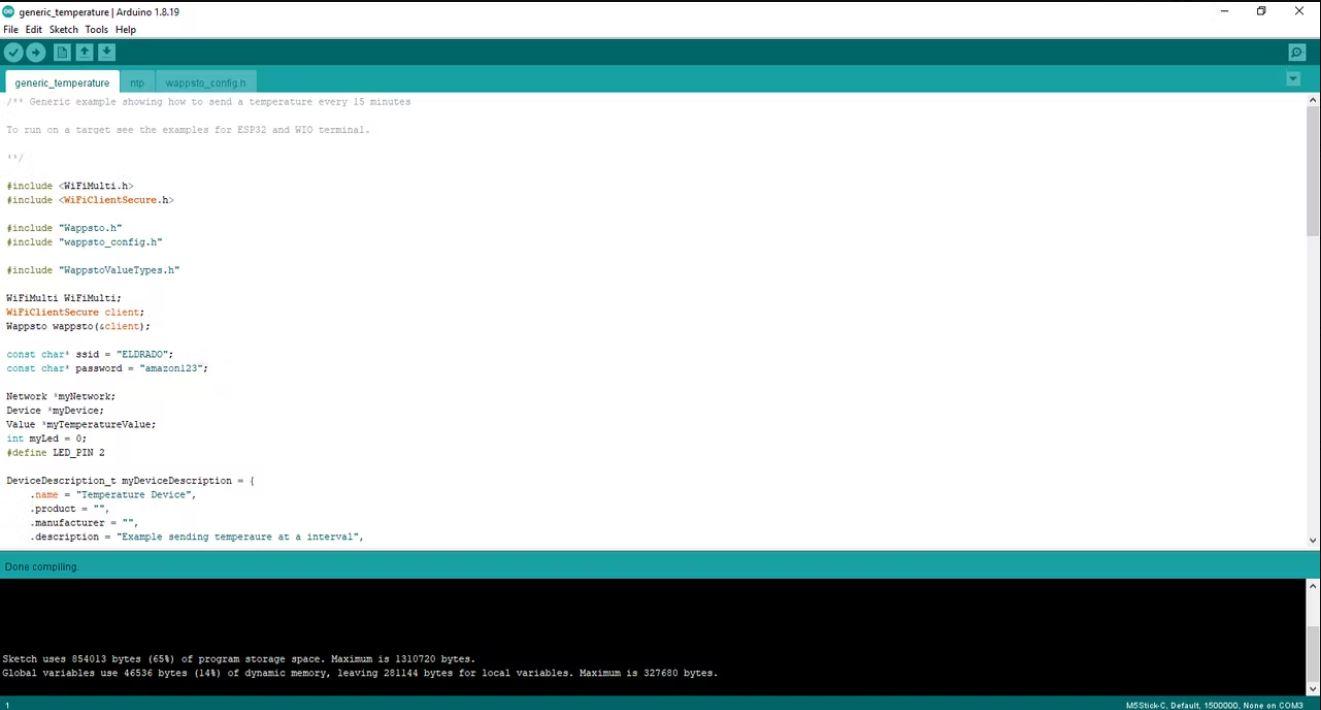Screen dimensions: 1321x710
Task: Click the password "amazon123" code line
Action: (107, 368)
